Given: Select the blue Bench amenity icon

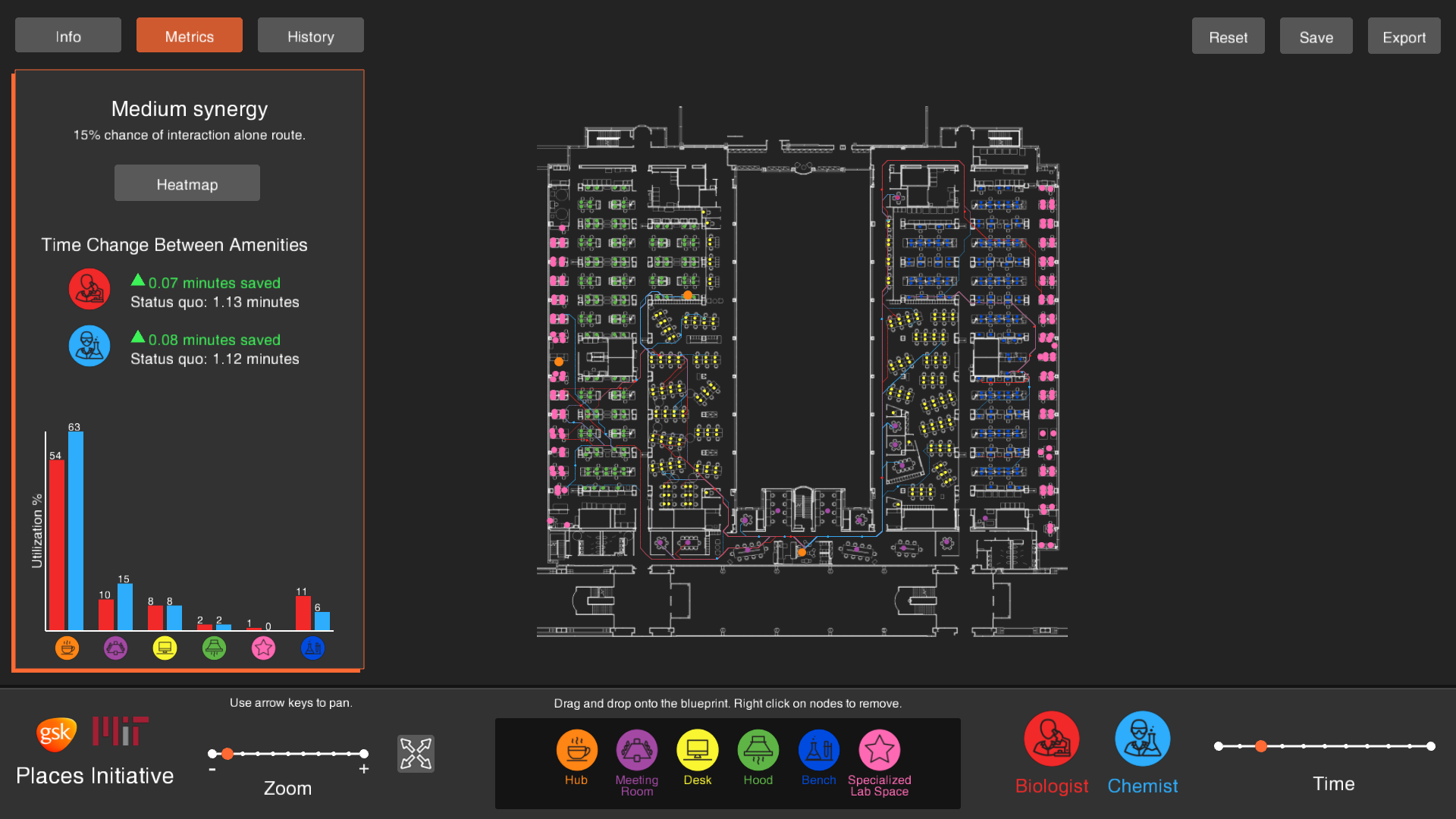Looking at the screenshot, I should (x=818, y=750).
